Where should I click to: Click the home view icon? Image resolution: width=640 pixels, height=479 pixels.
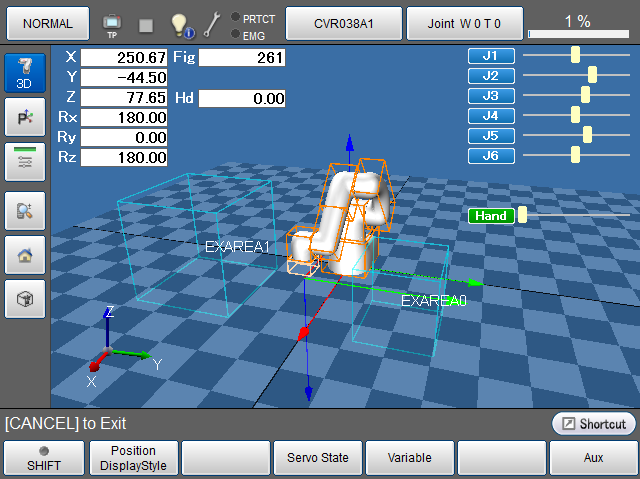[x=24, y=254]
